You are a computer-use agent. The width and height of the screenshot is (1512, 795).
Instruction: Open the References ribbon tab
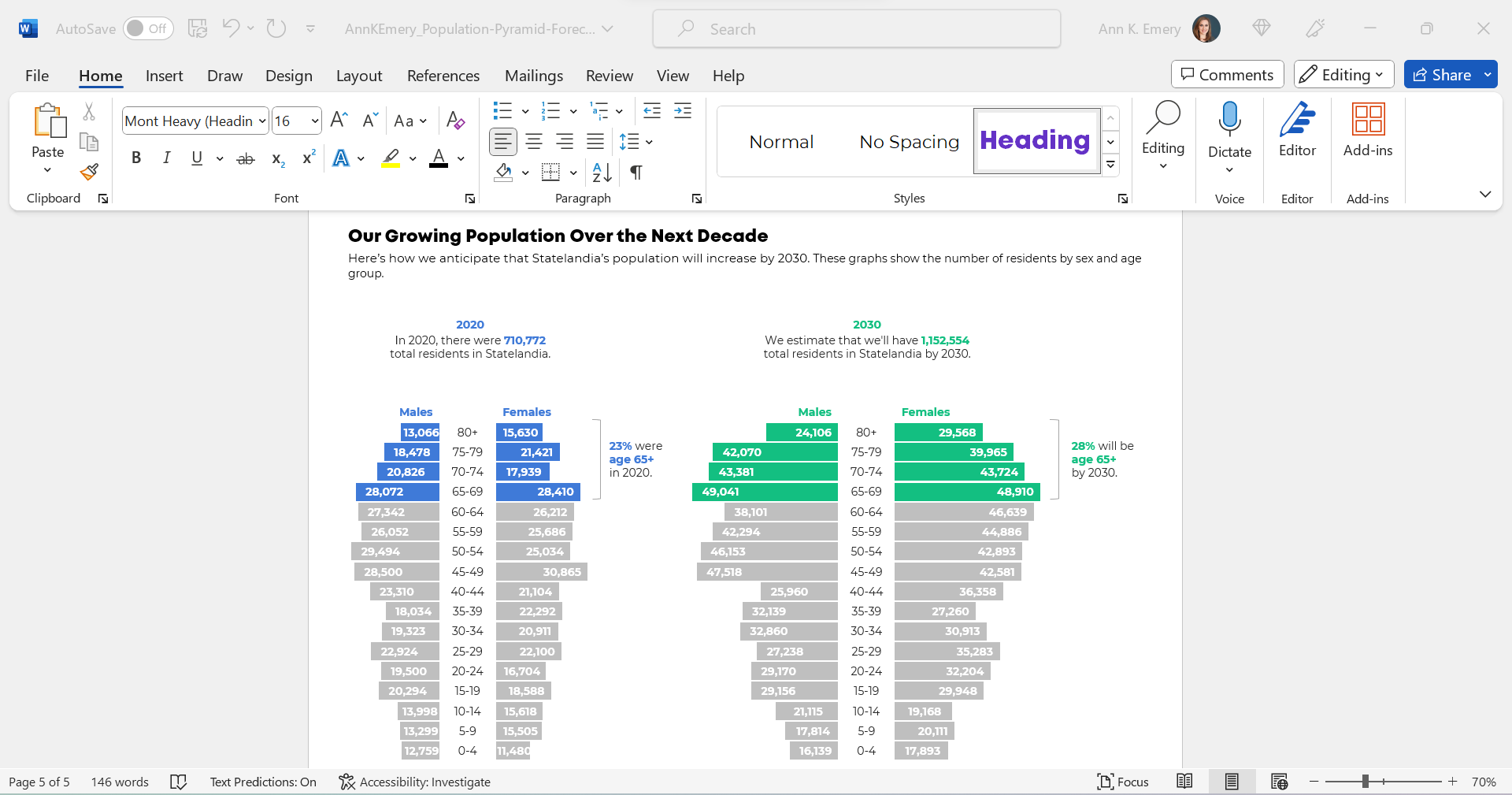click(x=443, y=76)
